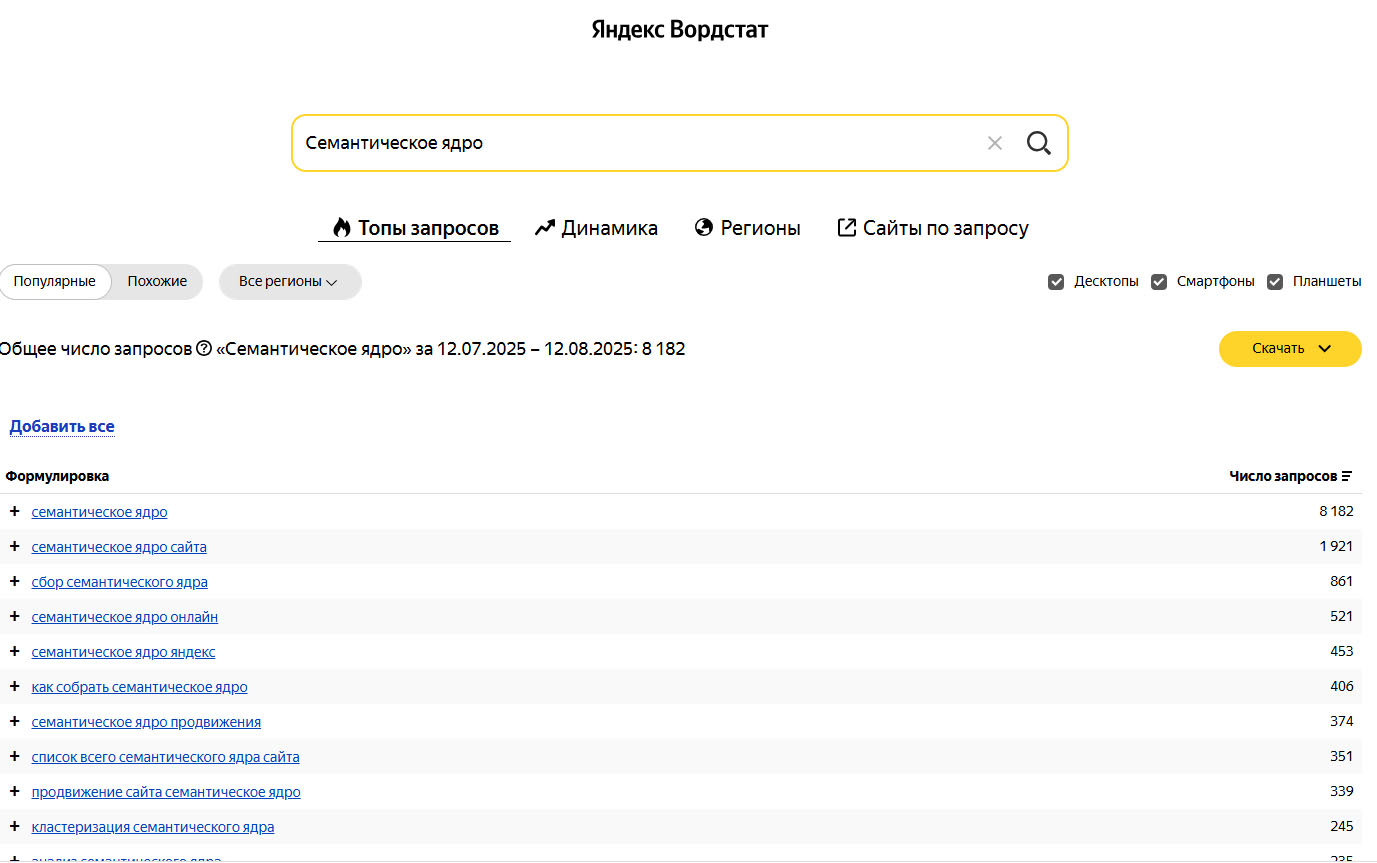Click the 351 query count value
Screen dimensions: 1377x863
pos(1341,756)
